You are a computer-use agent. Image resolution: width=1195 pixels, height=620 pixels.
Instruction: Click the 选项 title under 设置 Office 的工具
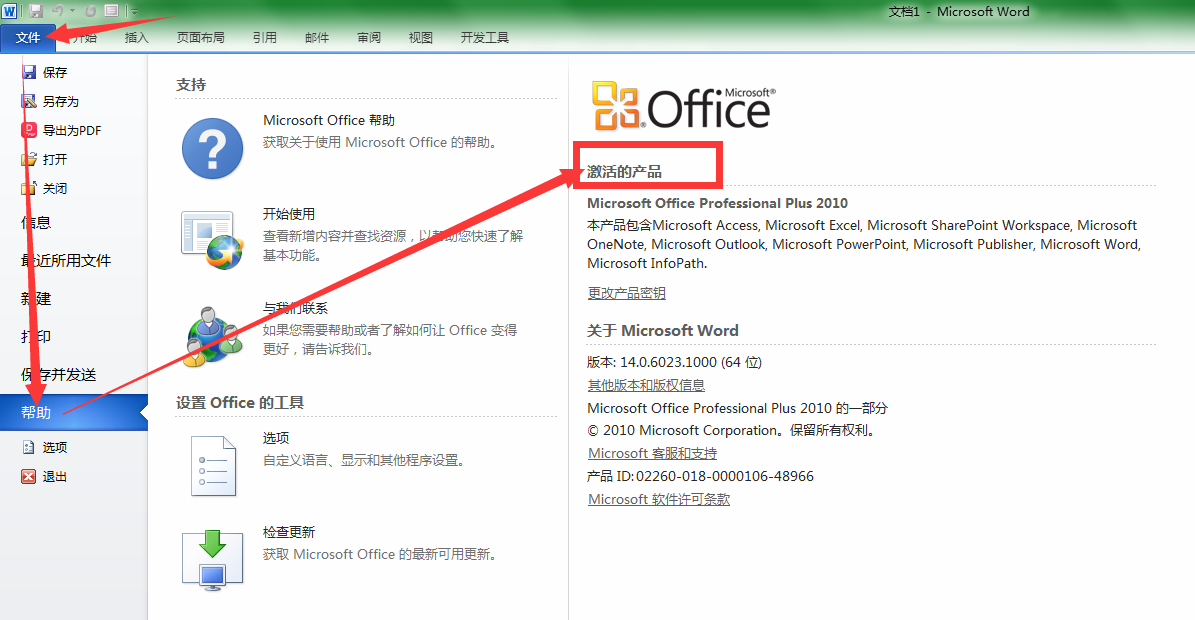point(276,438)
